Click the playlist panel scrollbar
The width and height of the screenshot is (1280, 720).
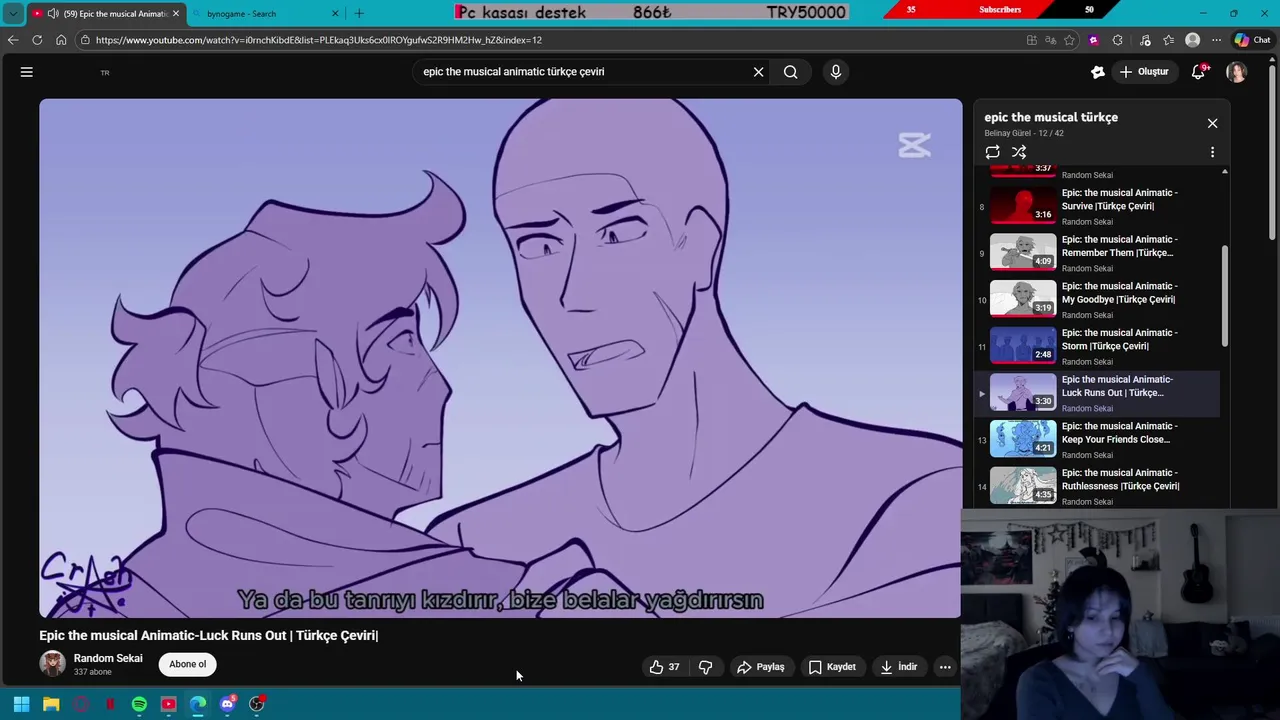point(1225,297)
